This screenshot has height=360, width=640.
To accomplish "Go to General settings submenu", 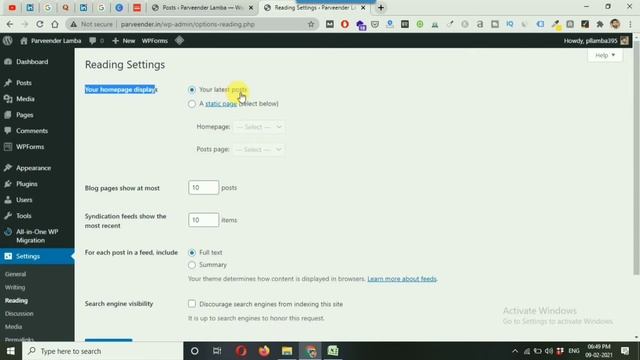I will [16, 274].
